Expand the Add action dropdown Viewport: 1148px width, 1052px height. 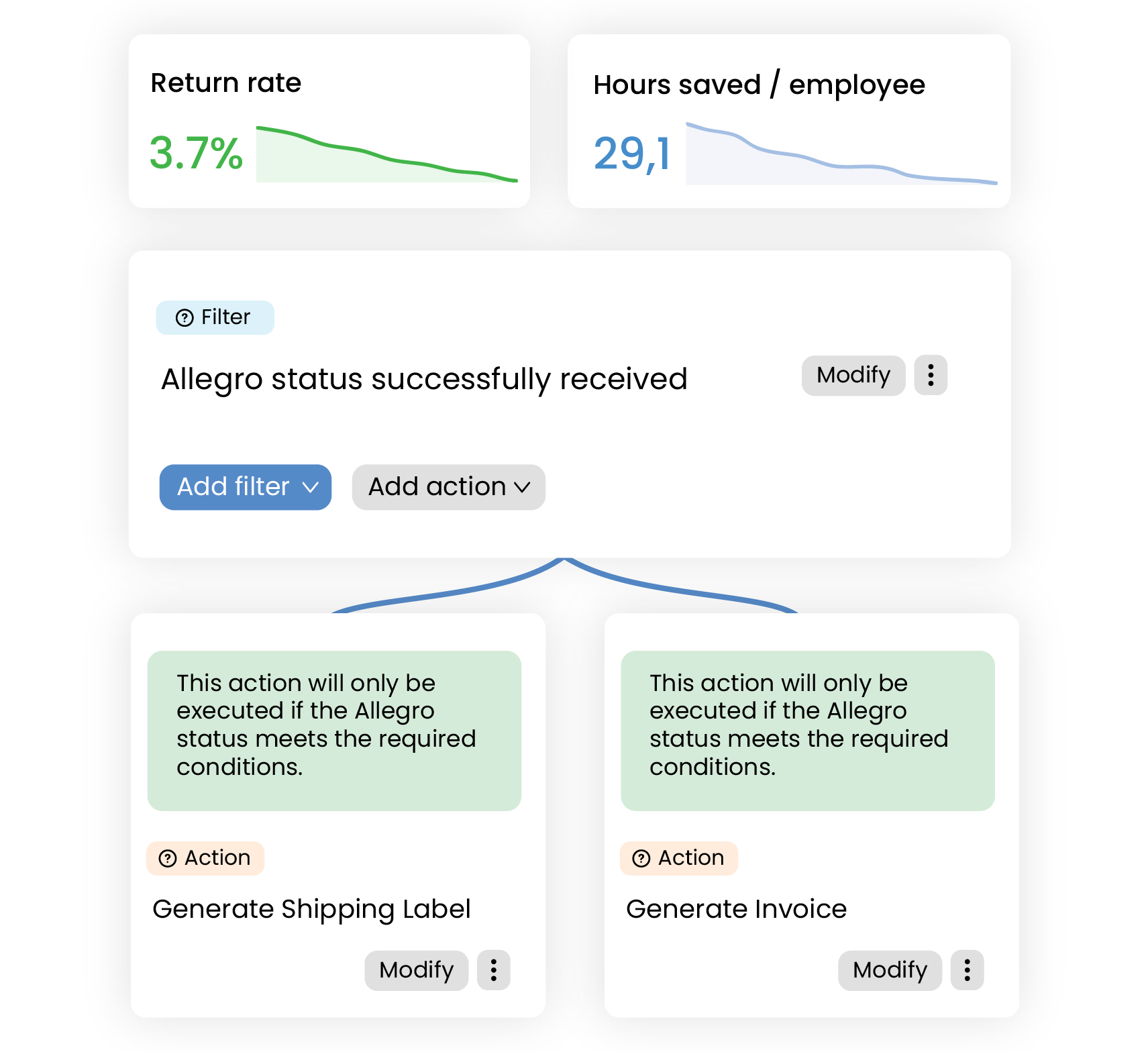(x=448, y=487)
